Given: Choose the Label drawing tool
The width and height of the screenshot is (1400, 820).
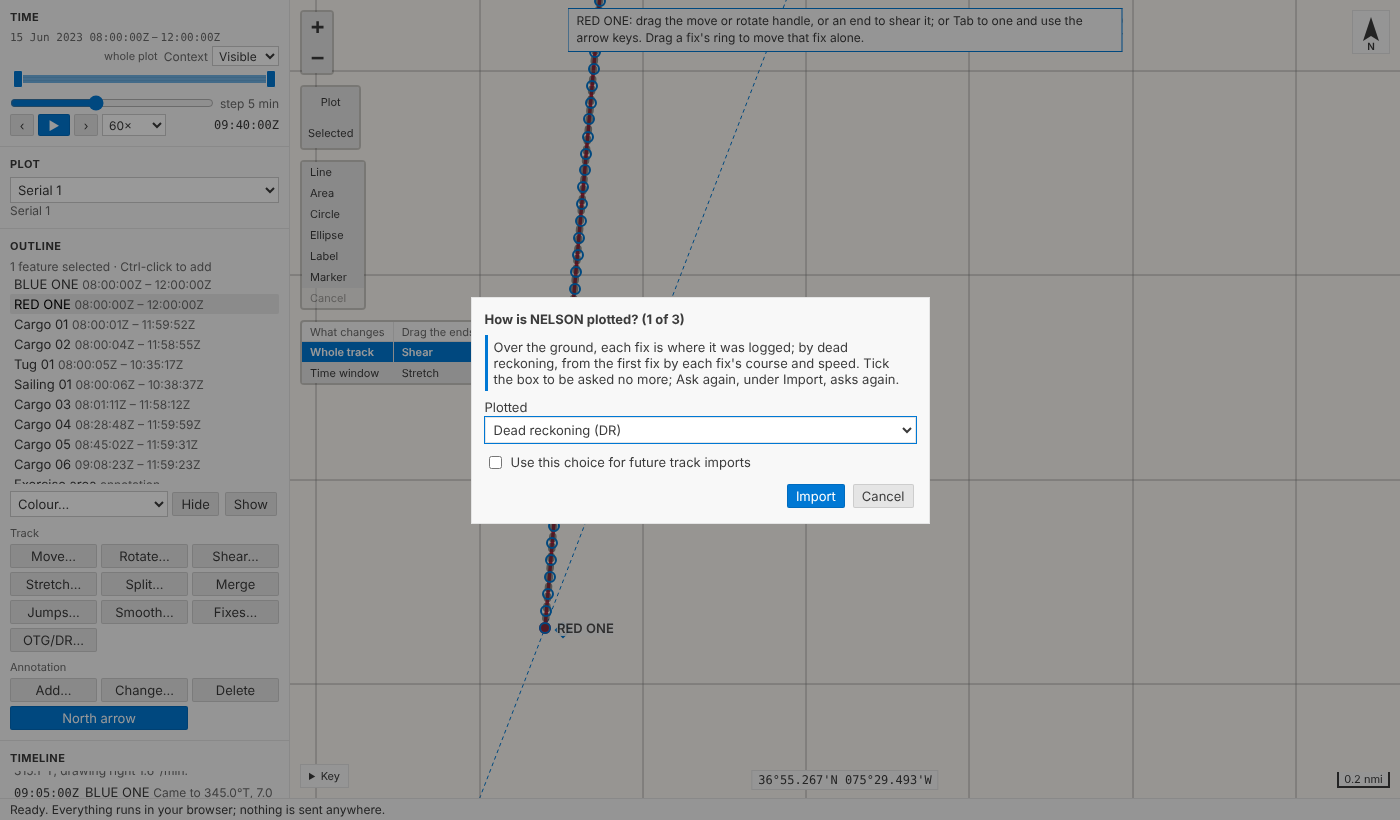Looking at the screenshot, I should pos(333,256).
